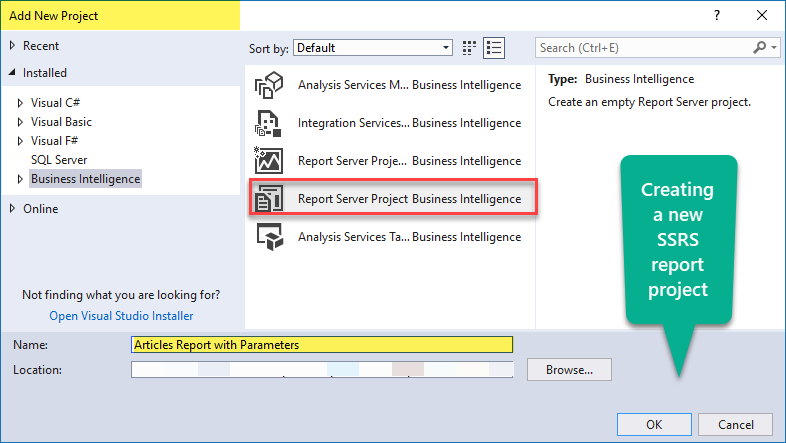Expand the Recent section
The image size is (786, 443).
coord(13,46)
